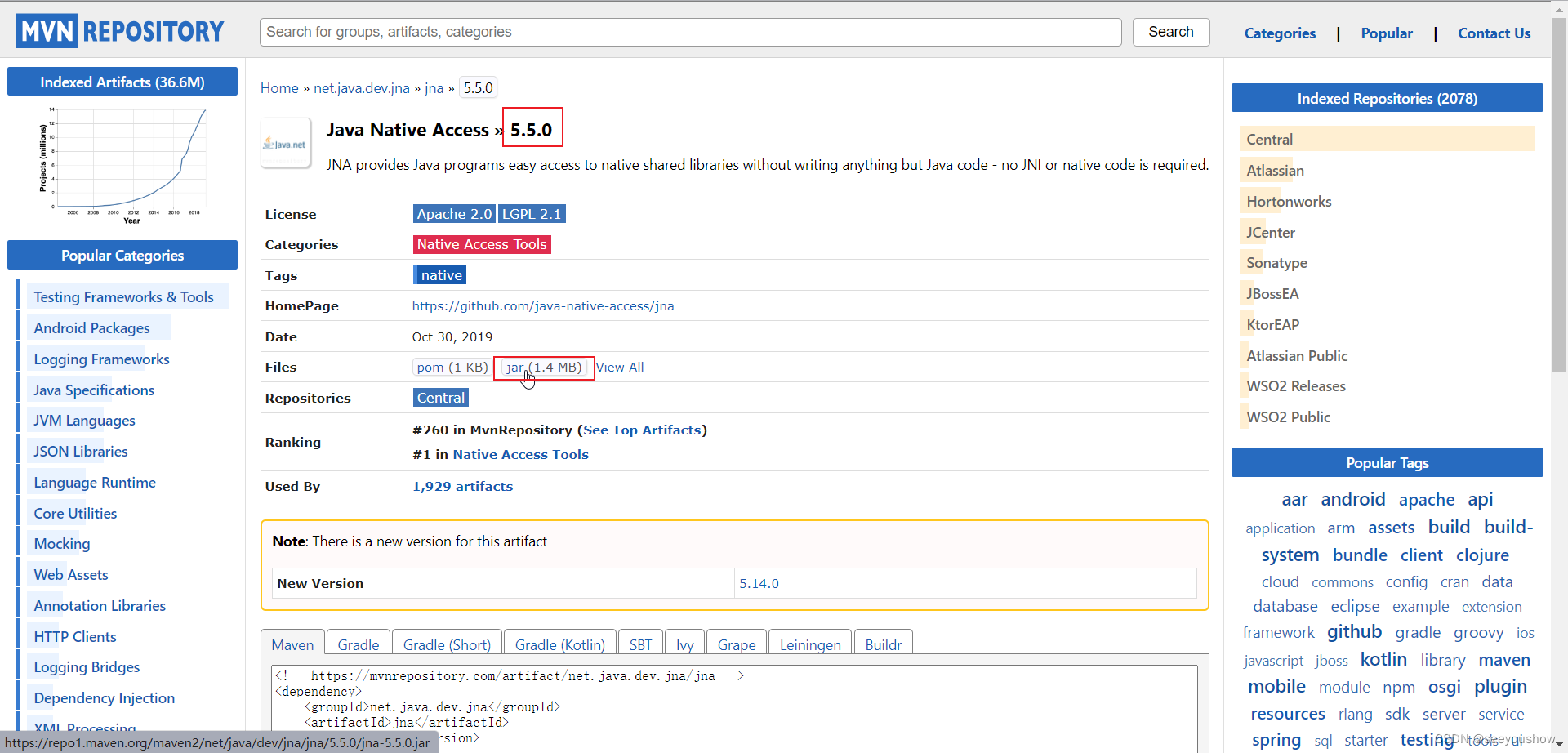The height and width of the screenshot is (753, 1568).
Task: Open Java Specifications category
Action: tap(94, 390)
